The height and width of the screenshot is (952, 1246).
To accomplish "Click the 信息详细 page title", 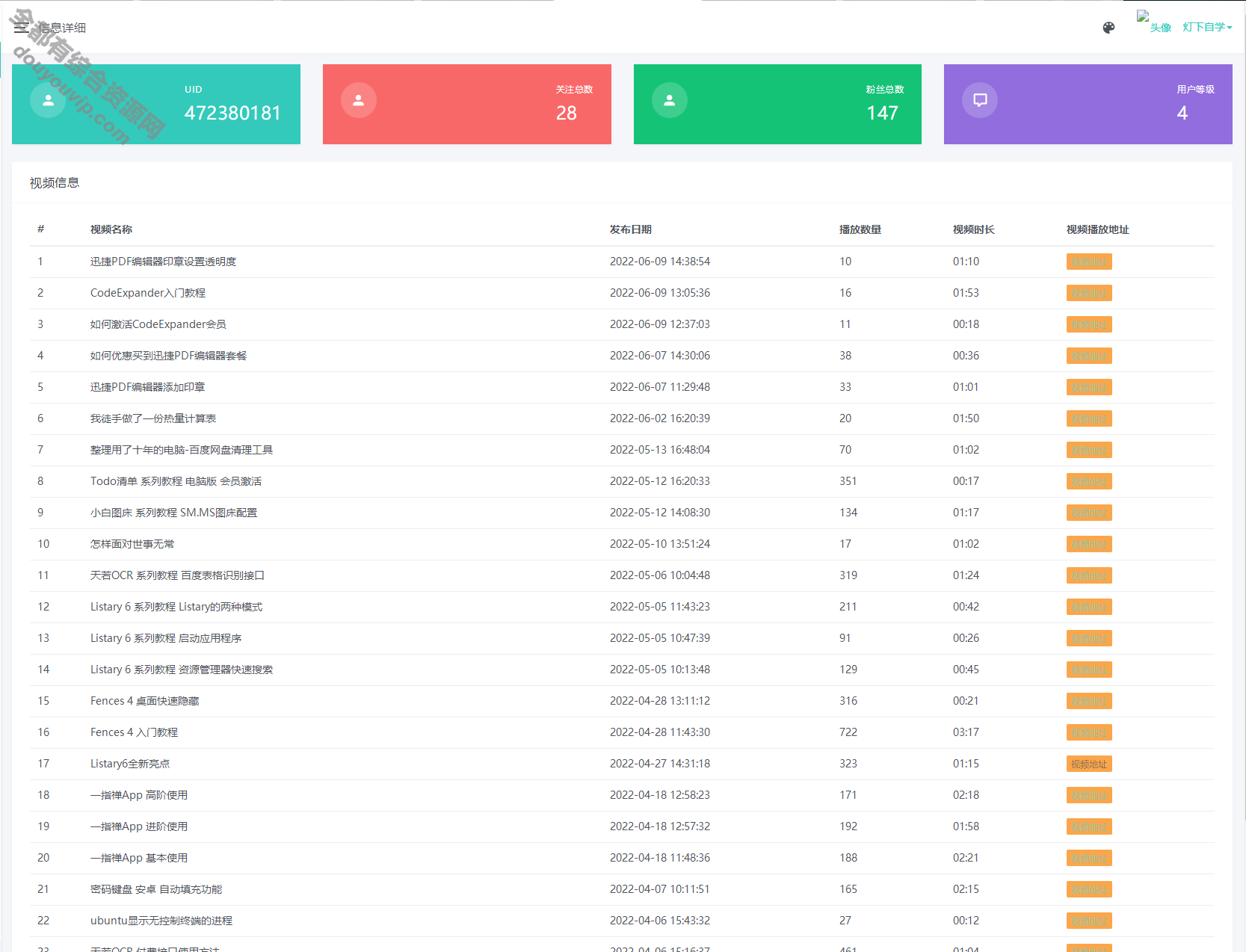I will click(63, 28).
